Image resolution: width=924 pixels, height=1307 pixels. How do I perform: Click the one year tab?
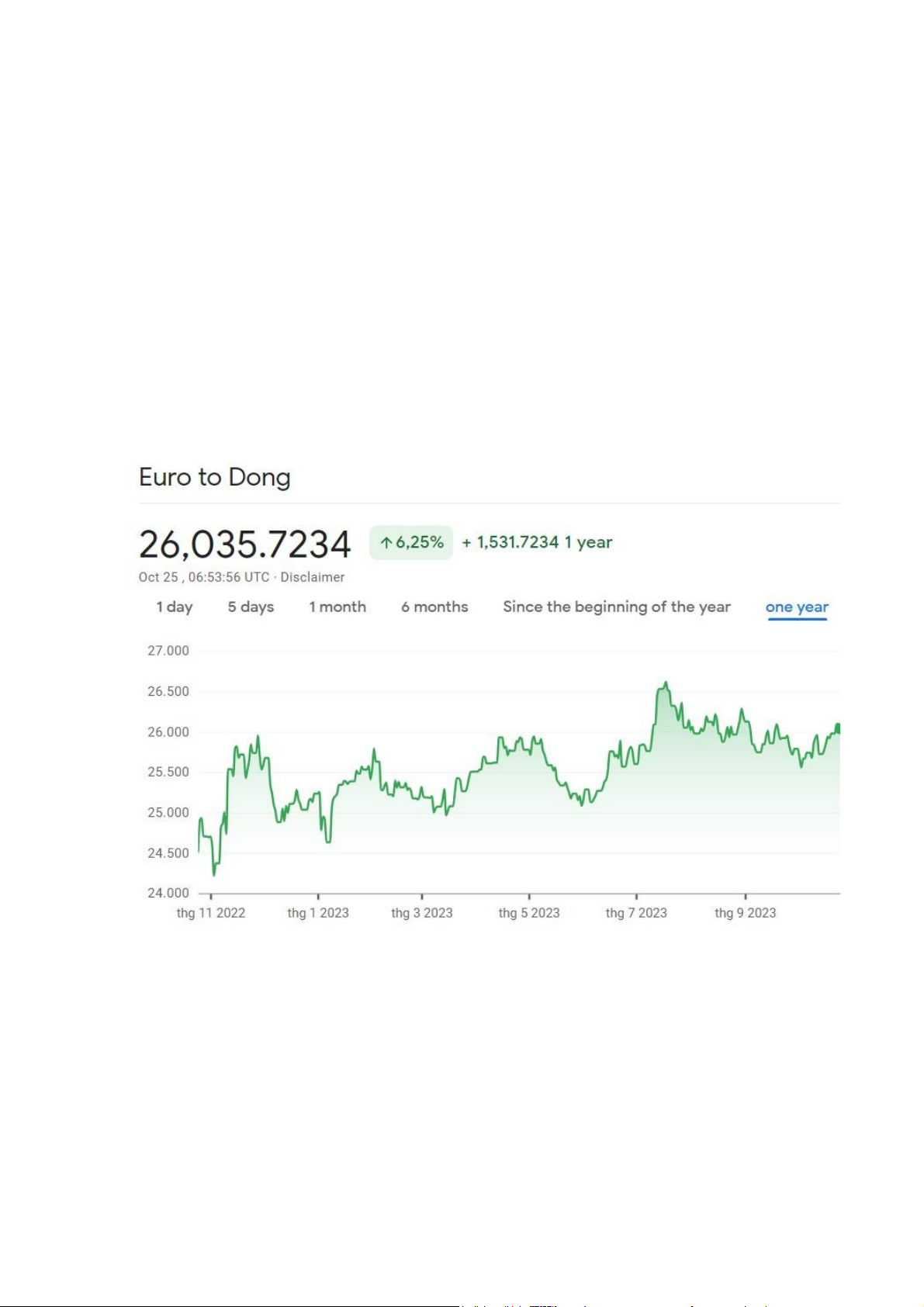tap(797, 607)
